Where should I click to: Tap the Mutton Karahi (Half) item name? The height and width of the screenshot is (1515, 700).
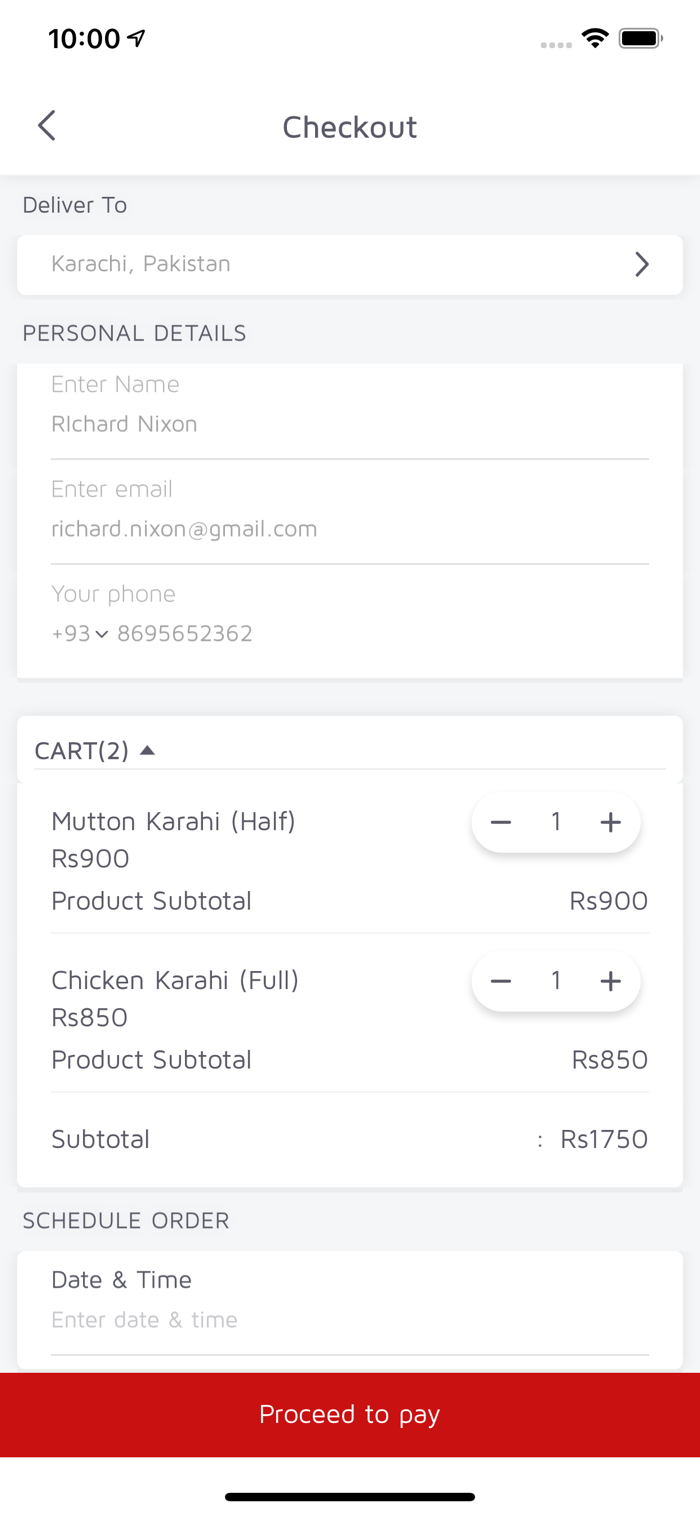(173, 822)
